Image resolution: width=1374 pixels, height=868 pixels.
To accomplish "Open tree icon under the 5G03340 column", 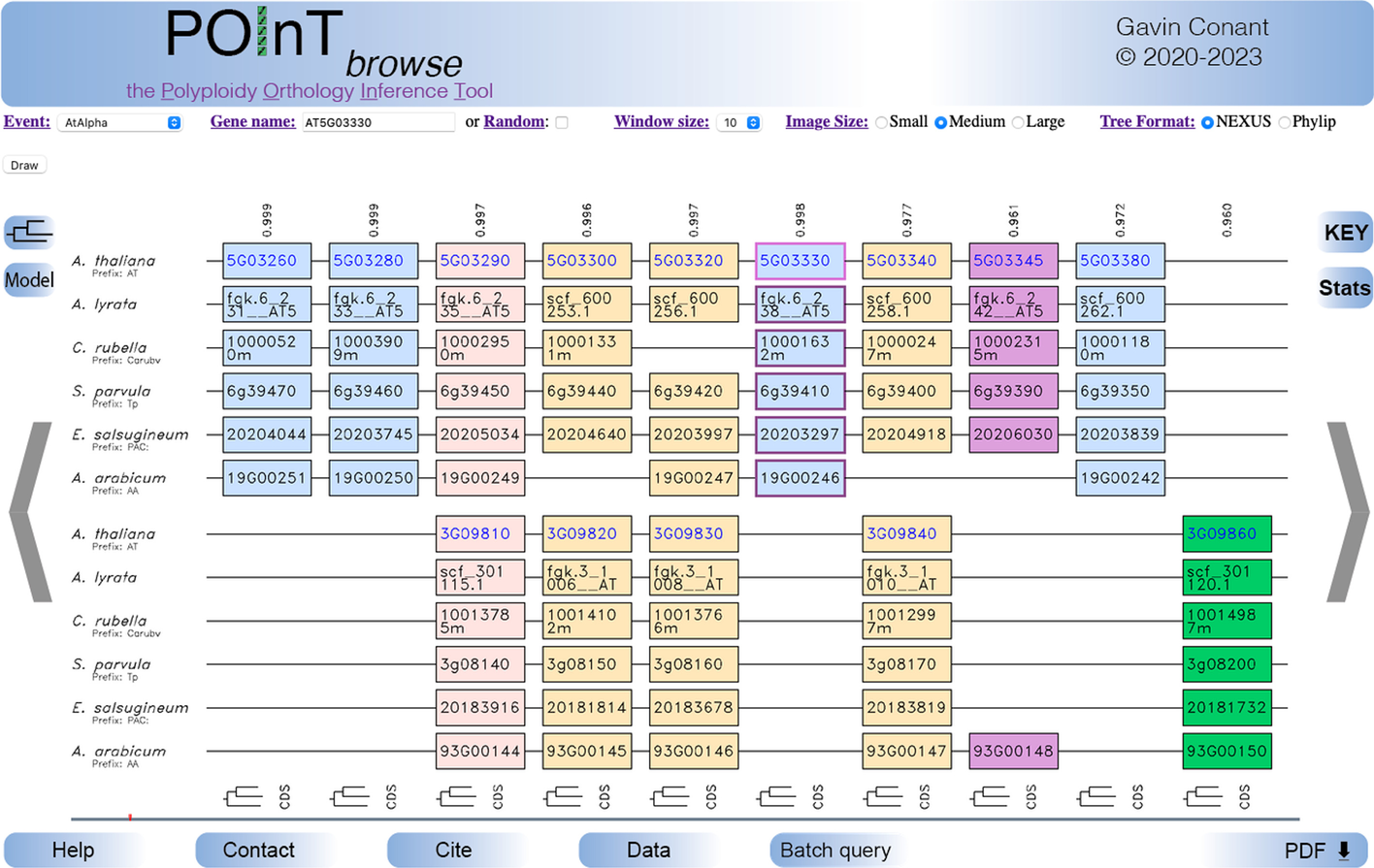I will click(883, 796).
